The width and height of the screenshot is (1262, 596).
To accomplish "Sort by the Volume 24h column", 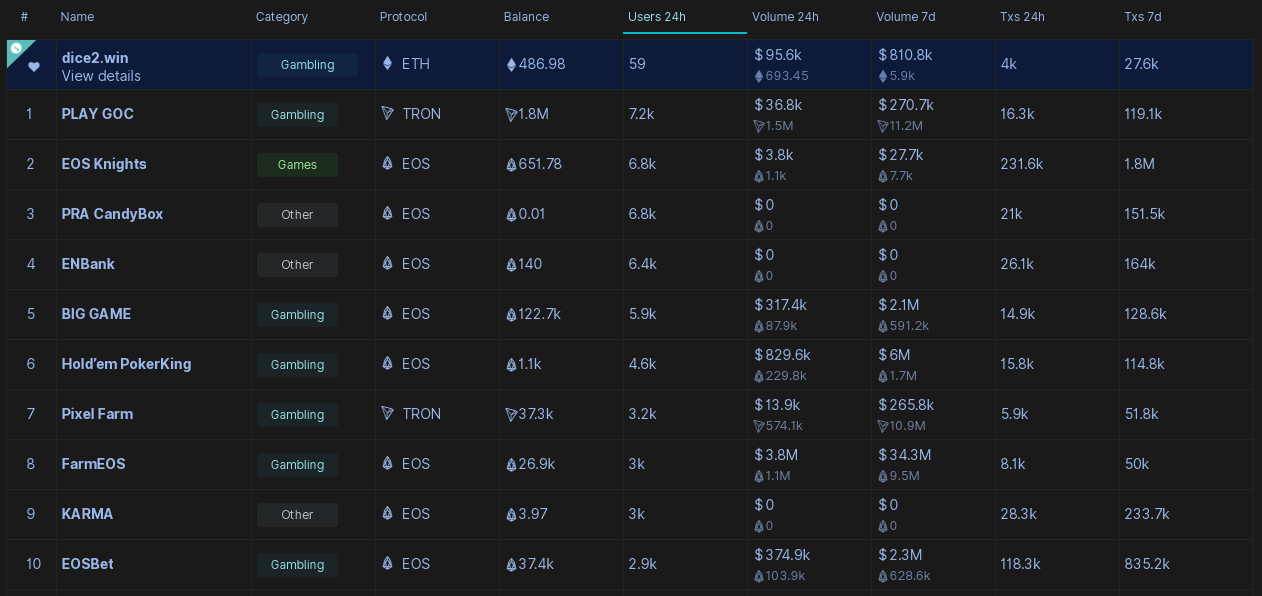I will pyautogui.click(x=785, y=17).
